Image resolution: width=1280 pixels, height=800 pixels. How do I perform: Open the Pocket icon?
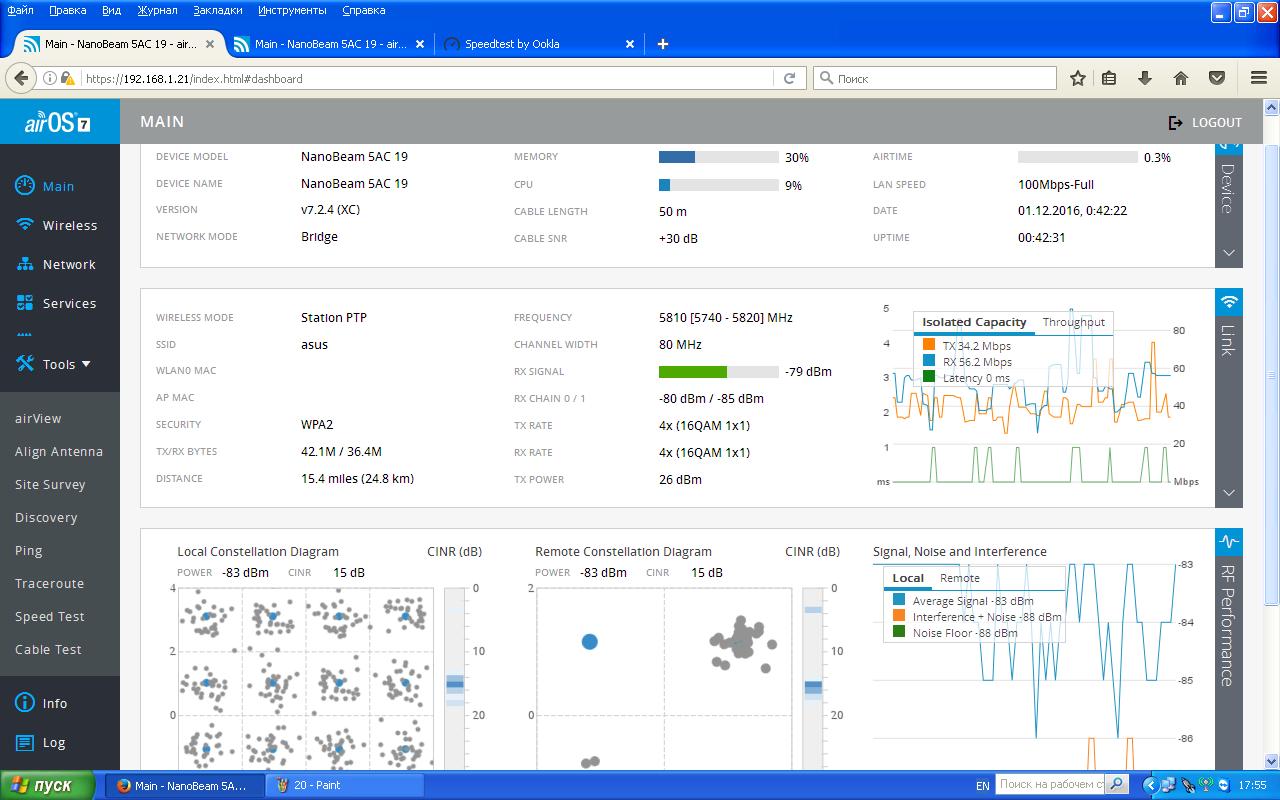tap(1217, 78)
